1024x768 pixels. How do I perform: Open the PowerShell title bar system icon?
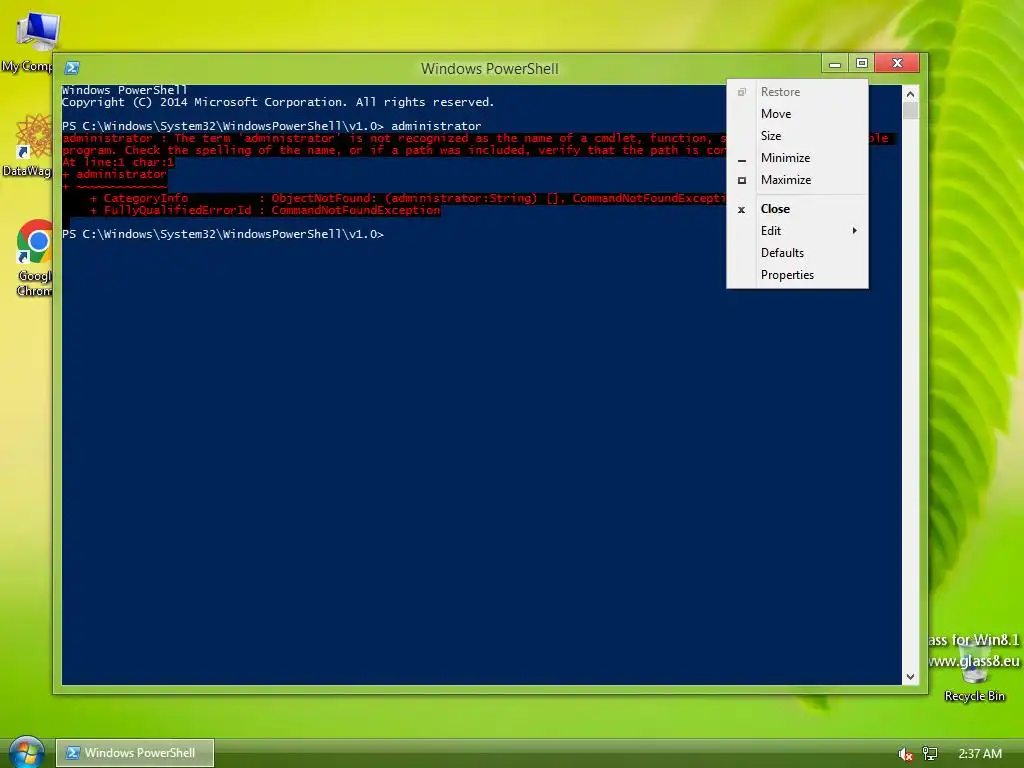72,68
